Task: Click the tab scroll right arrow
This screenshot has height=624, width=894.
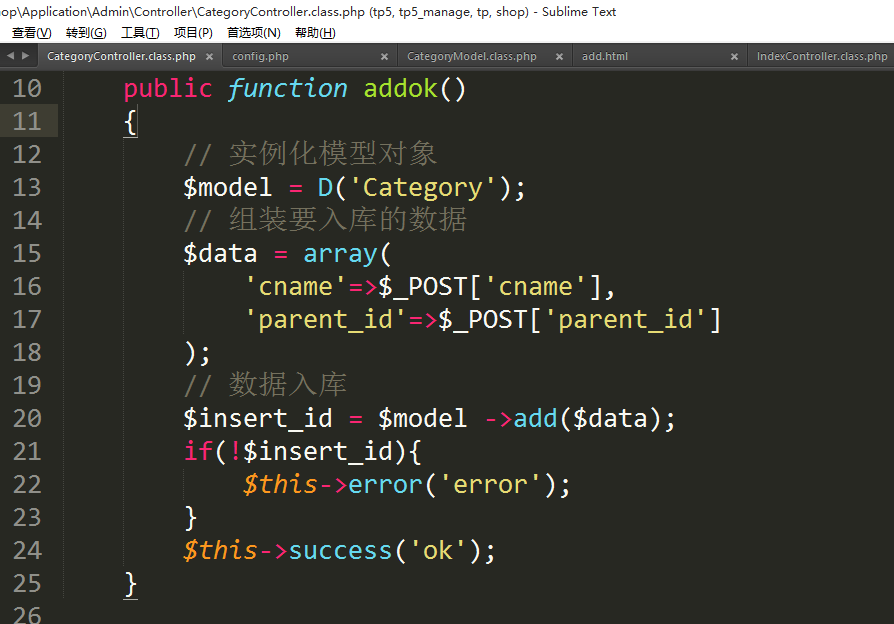Action: [24, 56]
